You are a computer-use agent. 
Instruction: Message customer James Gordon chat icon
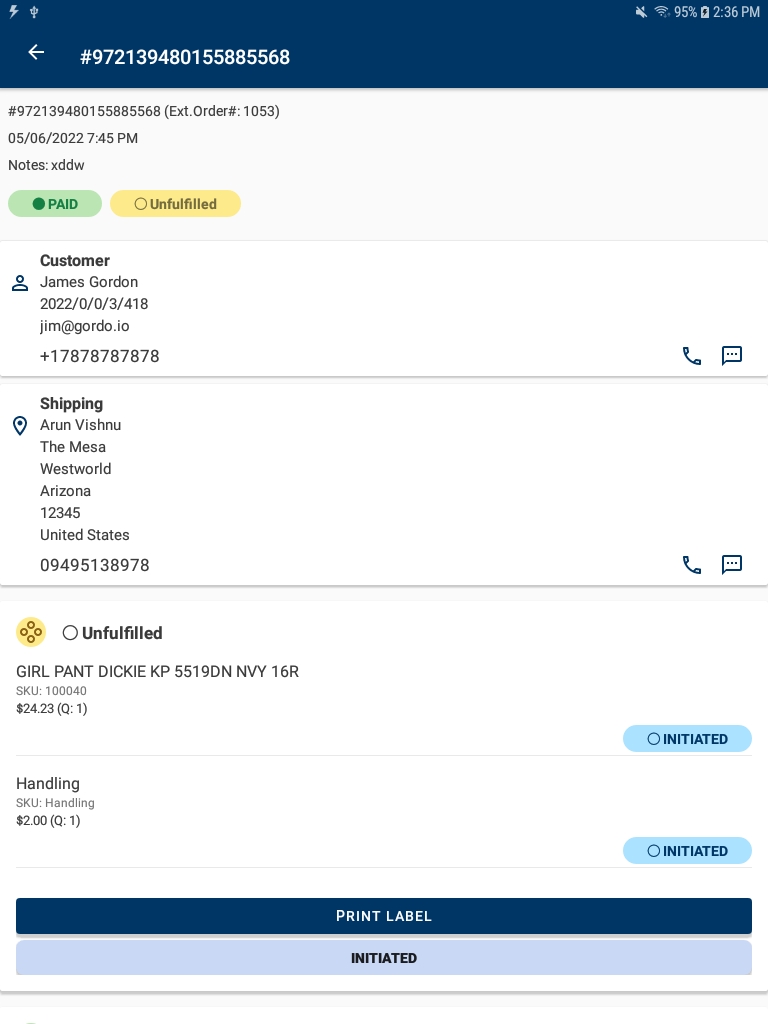click(x=732, y=356)
